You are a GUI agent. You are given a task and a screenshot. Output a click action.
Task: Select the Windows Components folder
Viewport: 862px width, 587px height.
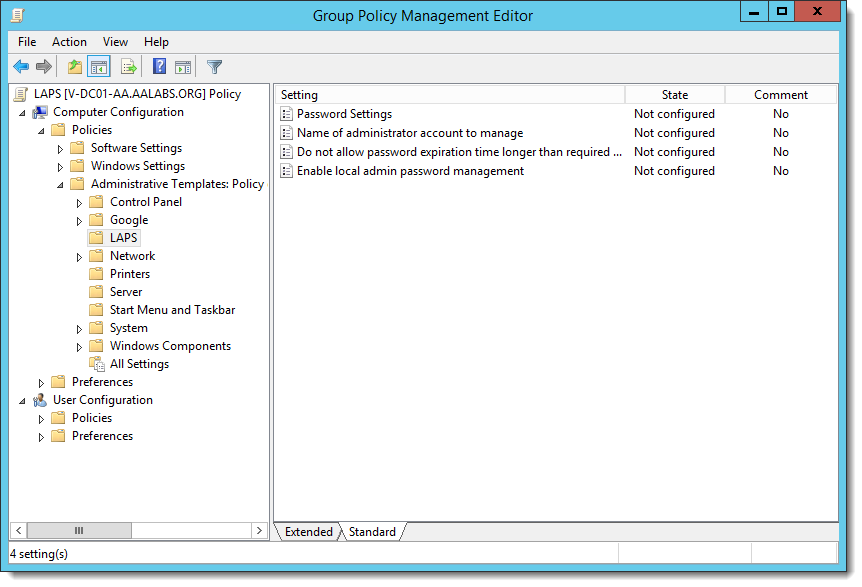click(170, 346)
